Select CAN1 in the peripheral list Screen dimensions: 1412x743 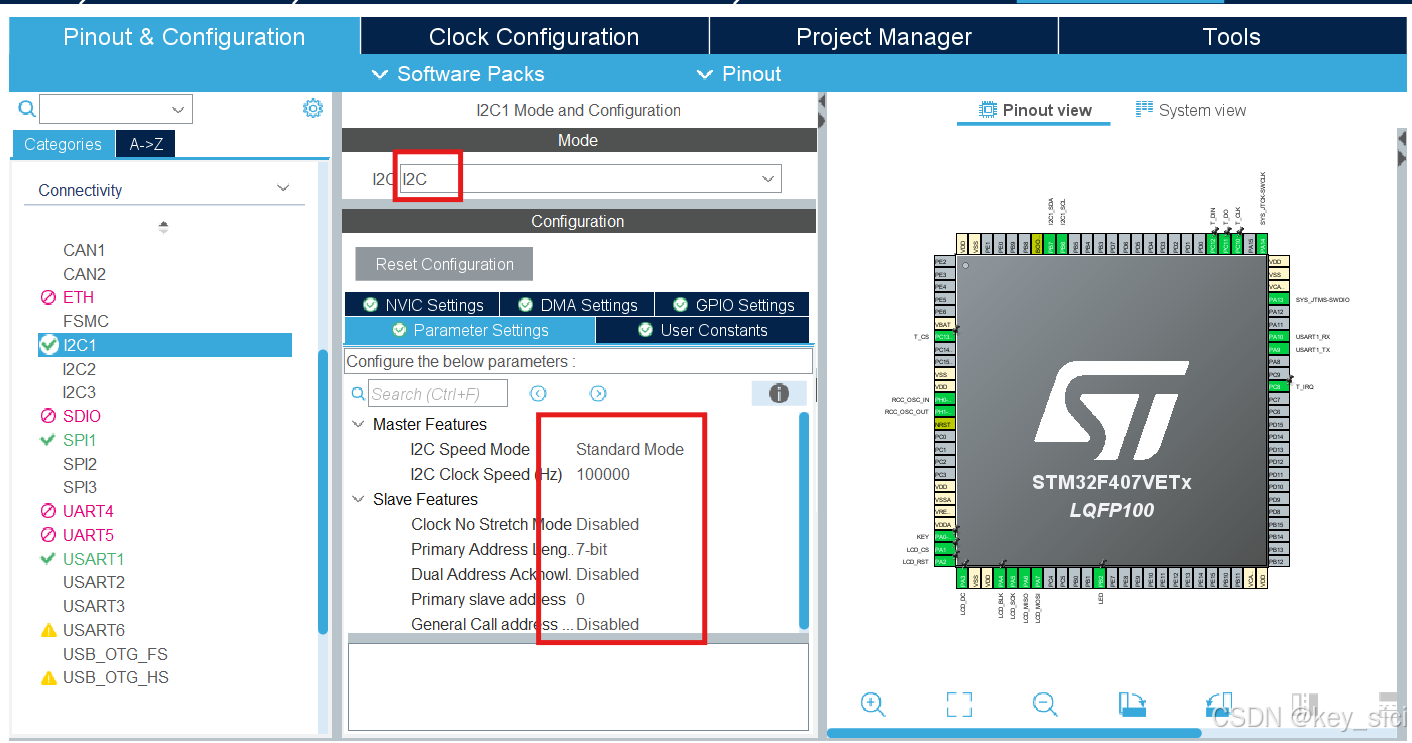point(84,250)
